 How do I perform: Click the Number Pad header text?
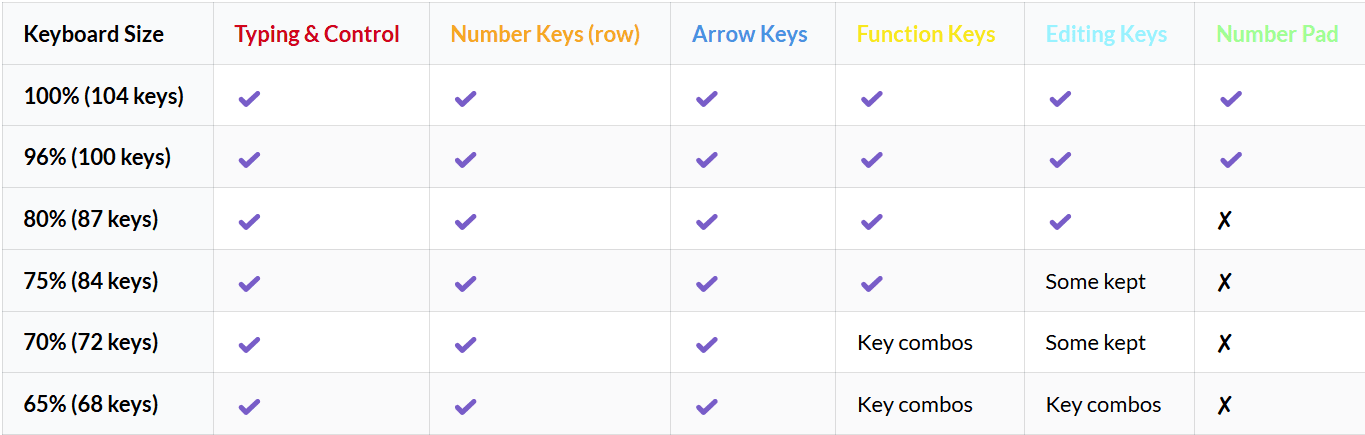pos(1277,34)
